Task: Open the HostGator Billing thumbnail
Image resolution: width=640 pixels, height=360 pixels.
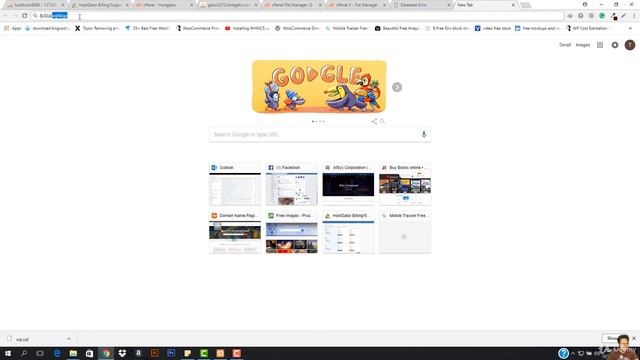Action: coord(348,232)
